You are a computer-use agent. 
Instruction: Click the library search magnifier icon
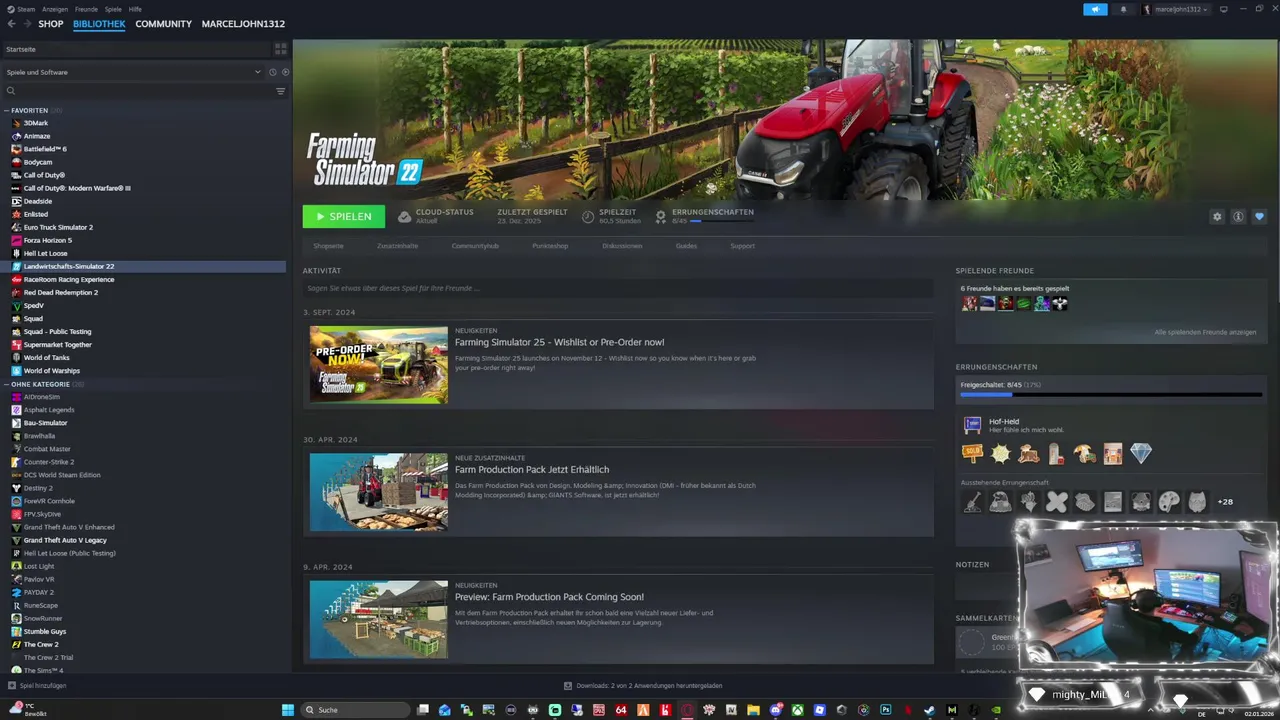pyautogui.click(x=11, y=91)
